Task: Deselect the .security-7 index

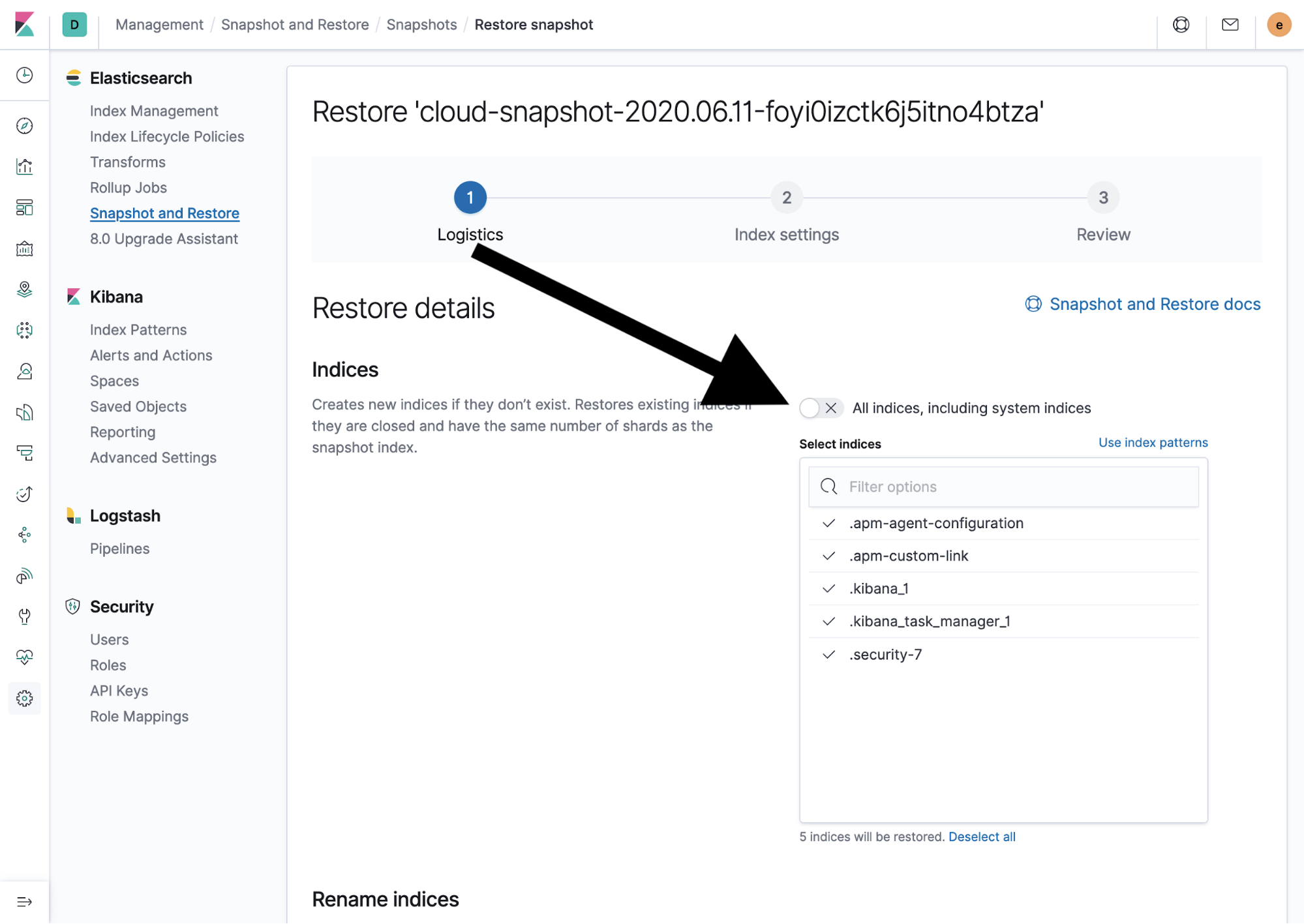Action: point(1003,655)
